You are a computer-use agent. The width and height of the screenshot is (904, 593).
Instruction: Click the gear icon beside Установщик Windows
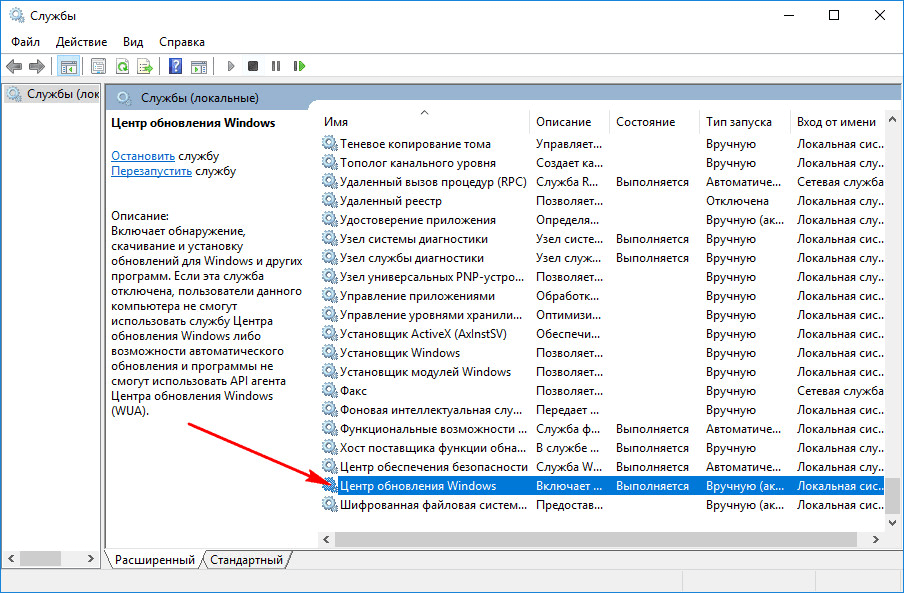click(329, 353)
